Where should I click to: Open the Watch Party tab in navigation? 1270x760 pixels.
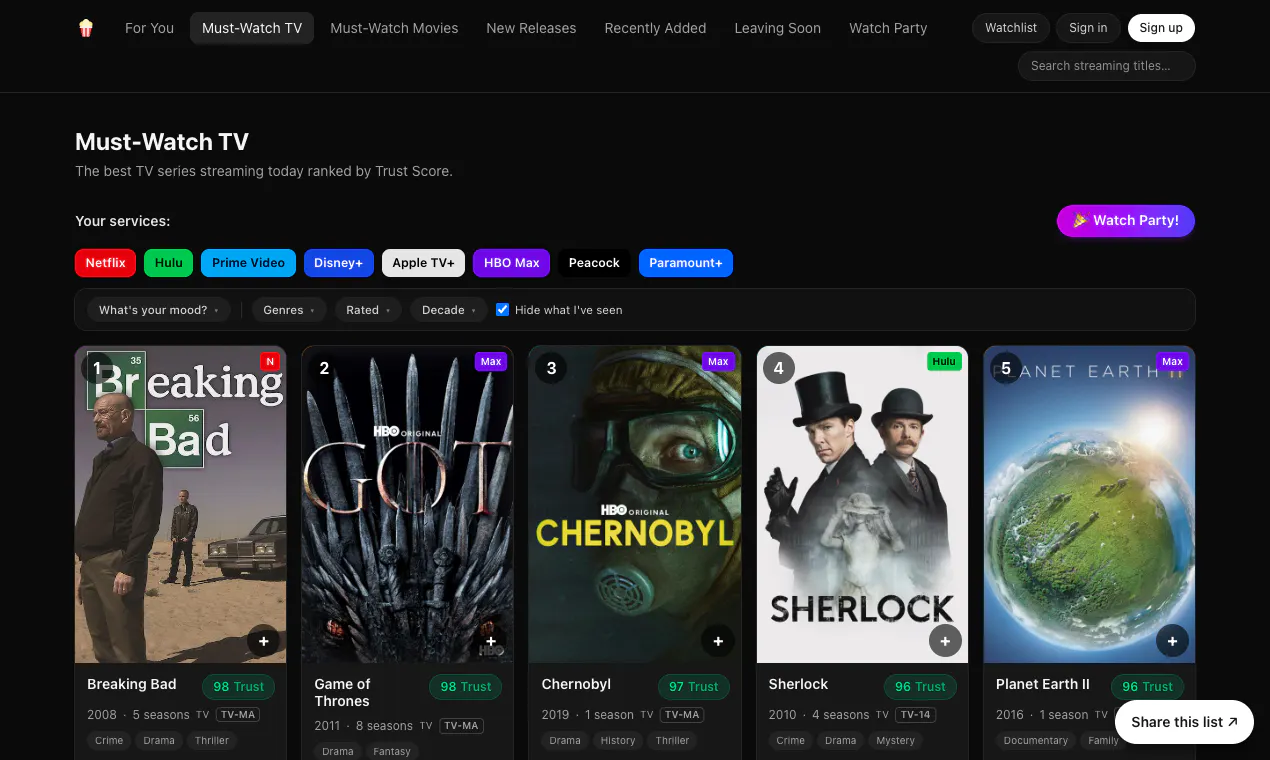click(888, 28)
